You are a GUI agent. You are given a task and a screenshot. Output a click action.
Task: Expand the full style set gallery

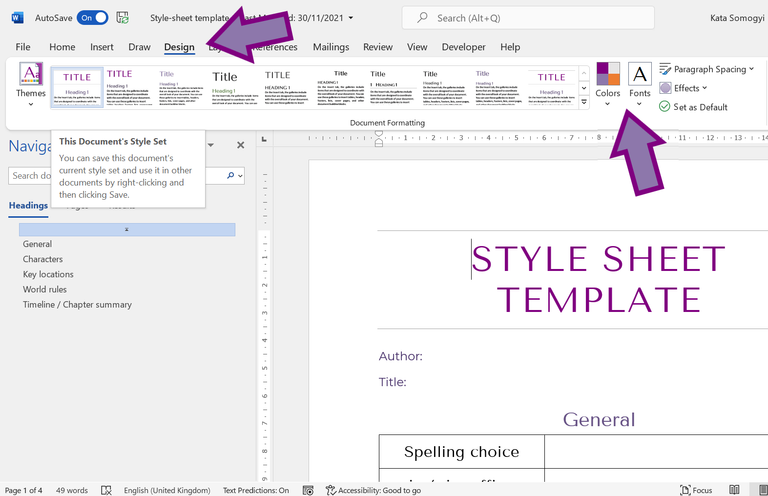coord(584,102)
